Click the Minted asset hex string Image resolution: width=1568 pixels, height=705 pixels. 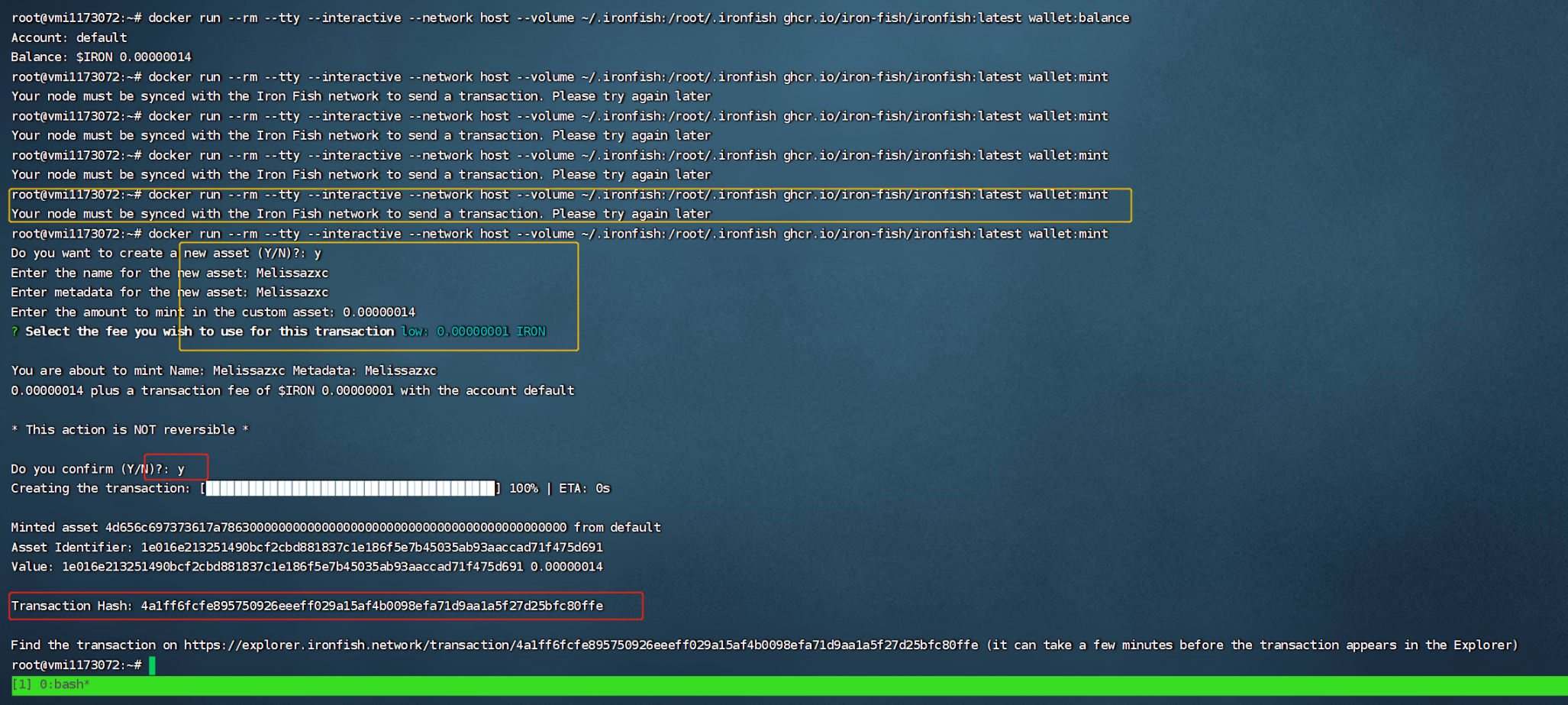[x=336, y=528]
